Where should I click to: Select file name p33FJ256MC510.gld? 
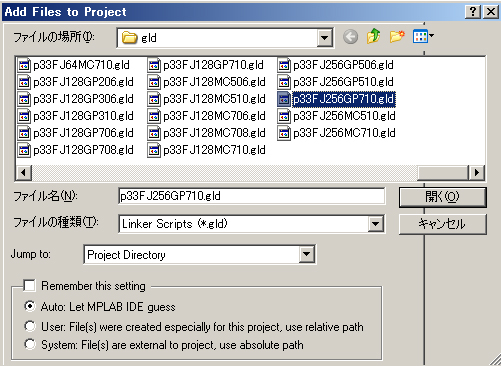(344, 116)
